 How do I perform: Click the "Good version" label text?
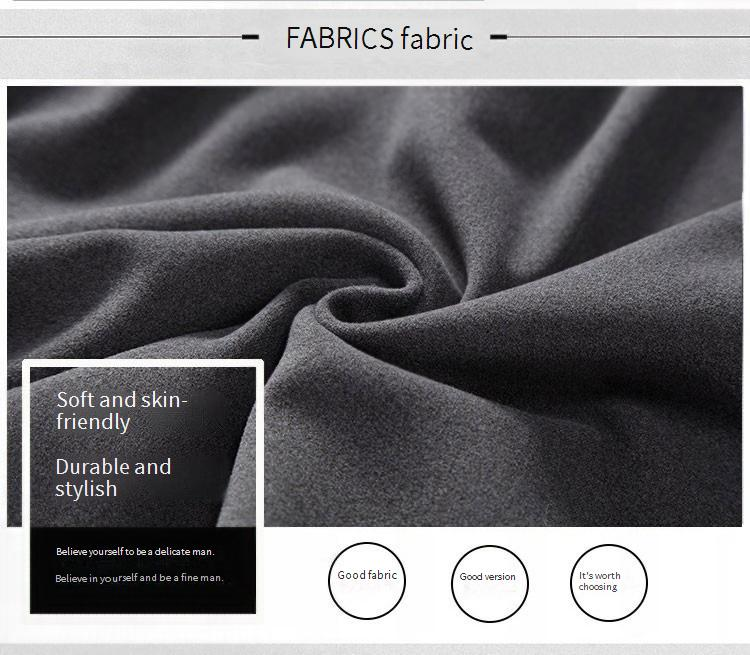pos(488,577)
